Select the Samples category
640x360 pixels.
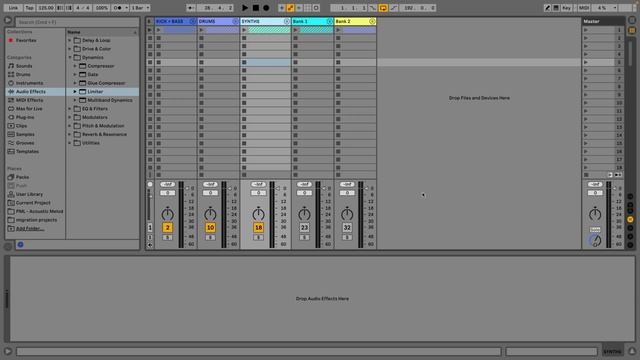(25, 134)
